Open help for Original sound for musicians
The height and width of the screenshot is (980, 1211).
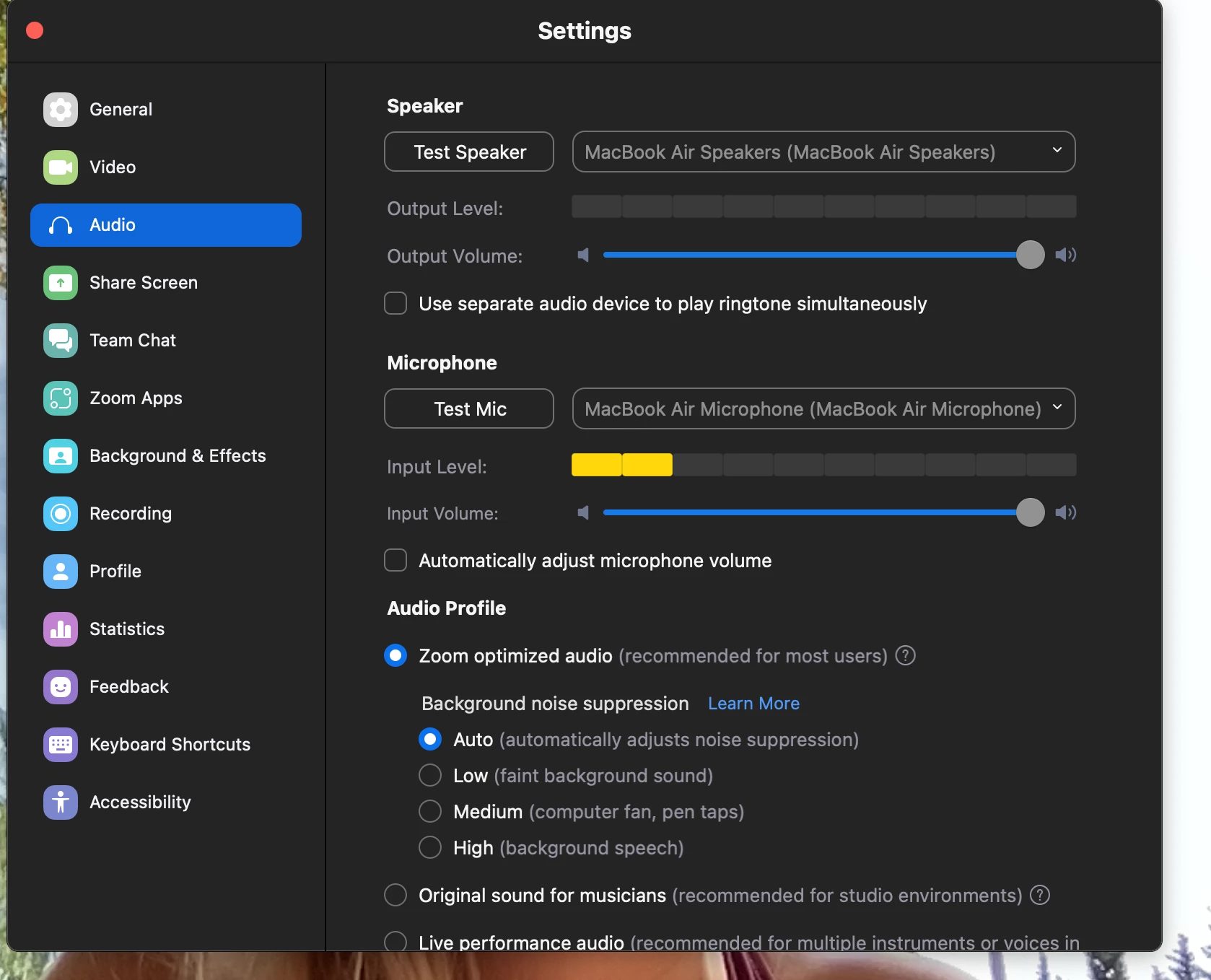pyautogui.click(x=1040, y=895)
